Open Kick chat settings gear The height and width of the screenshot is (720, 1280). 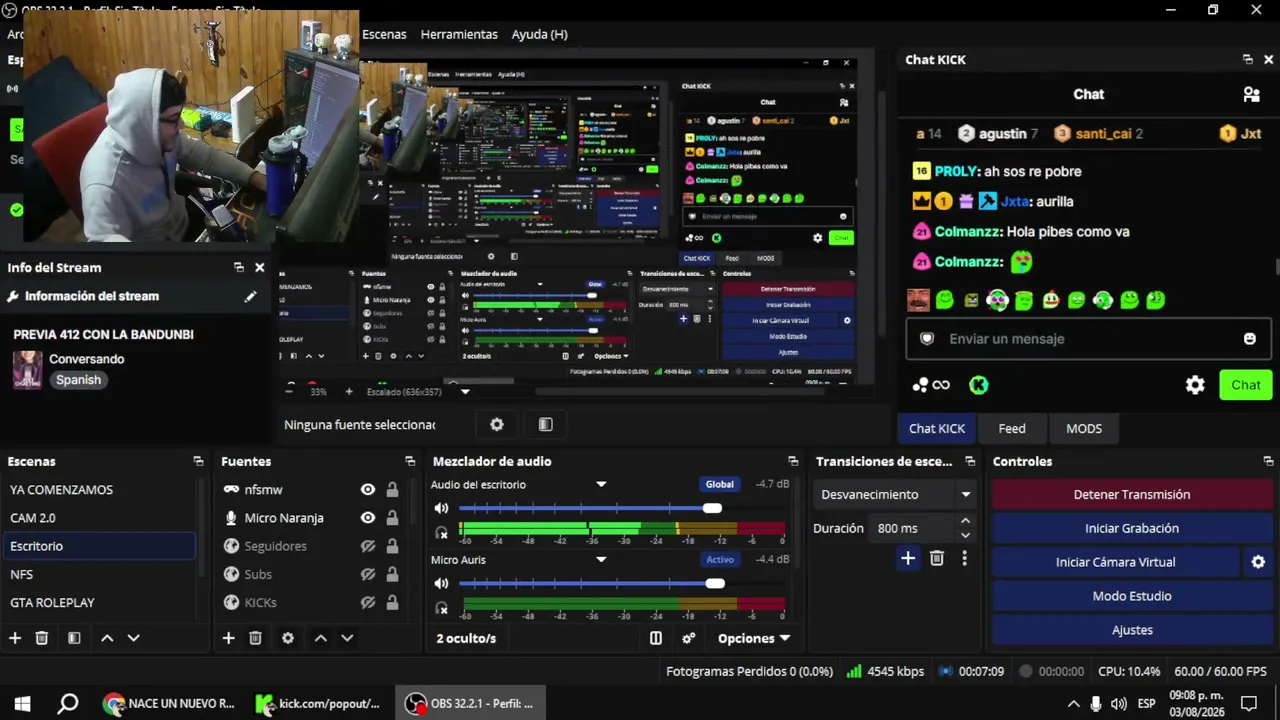(1195, 385)
